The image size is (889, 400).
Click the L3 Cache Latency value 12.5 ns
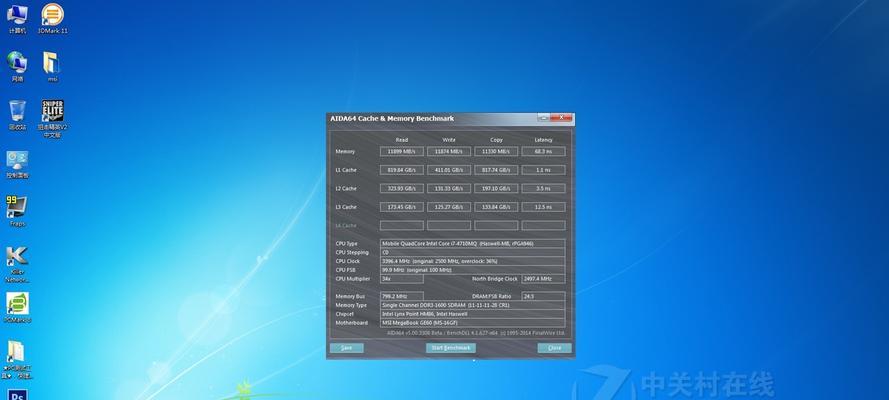543,207
